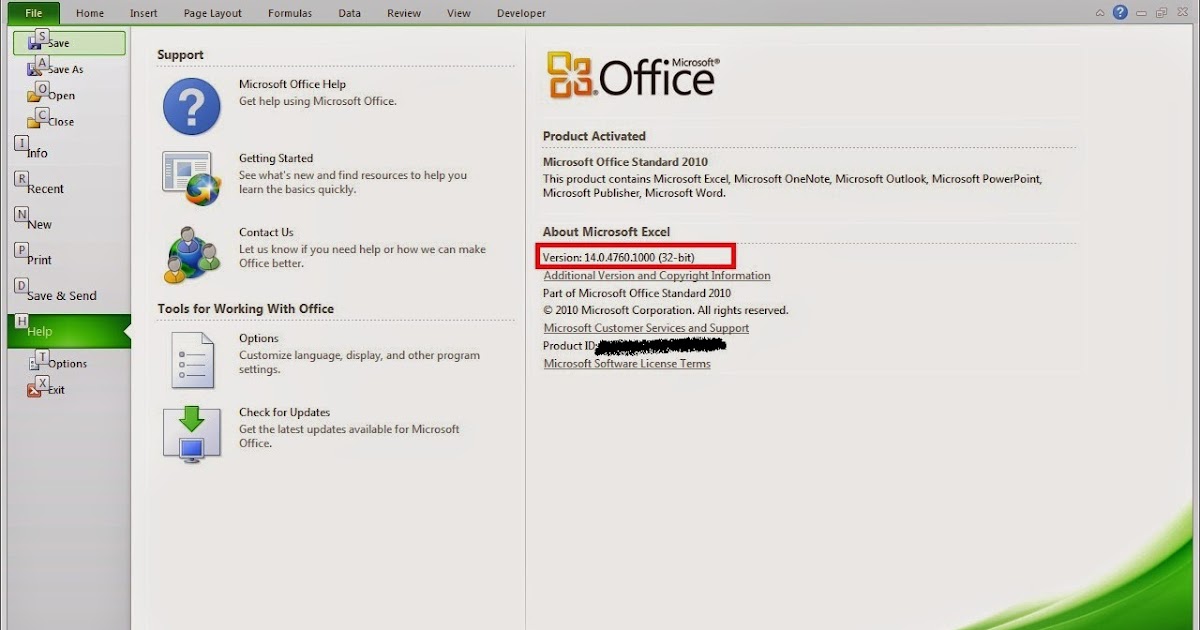Switch to the Insert ribbon tab
The image size is (1200, 630).
143,13
